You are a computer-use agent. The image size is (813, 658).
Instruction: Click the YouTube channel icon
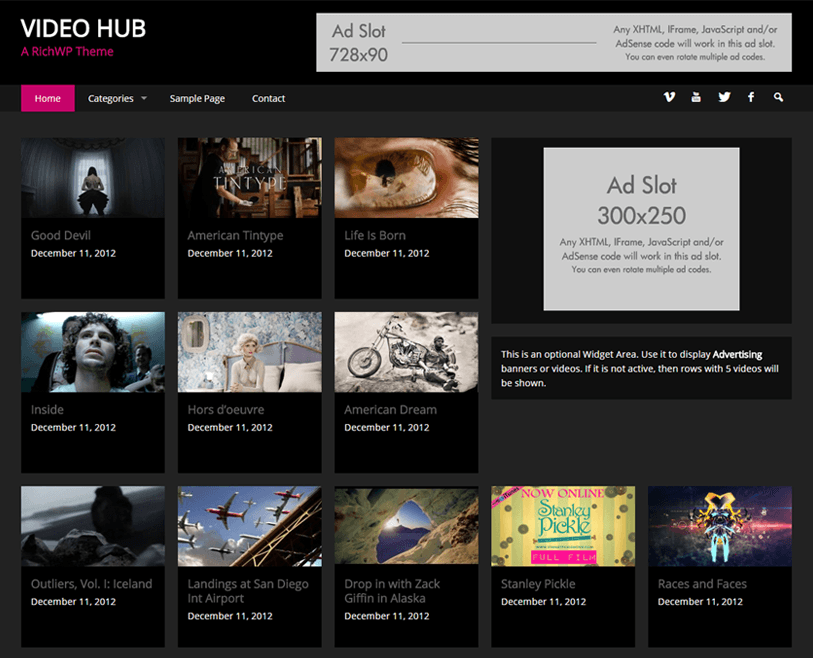click(x=696, y=97)
